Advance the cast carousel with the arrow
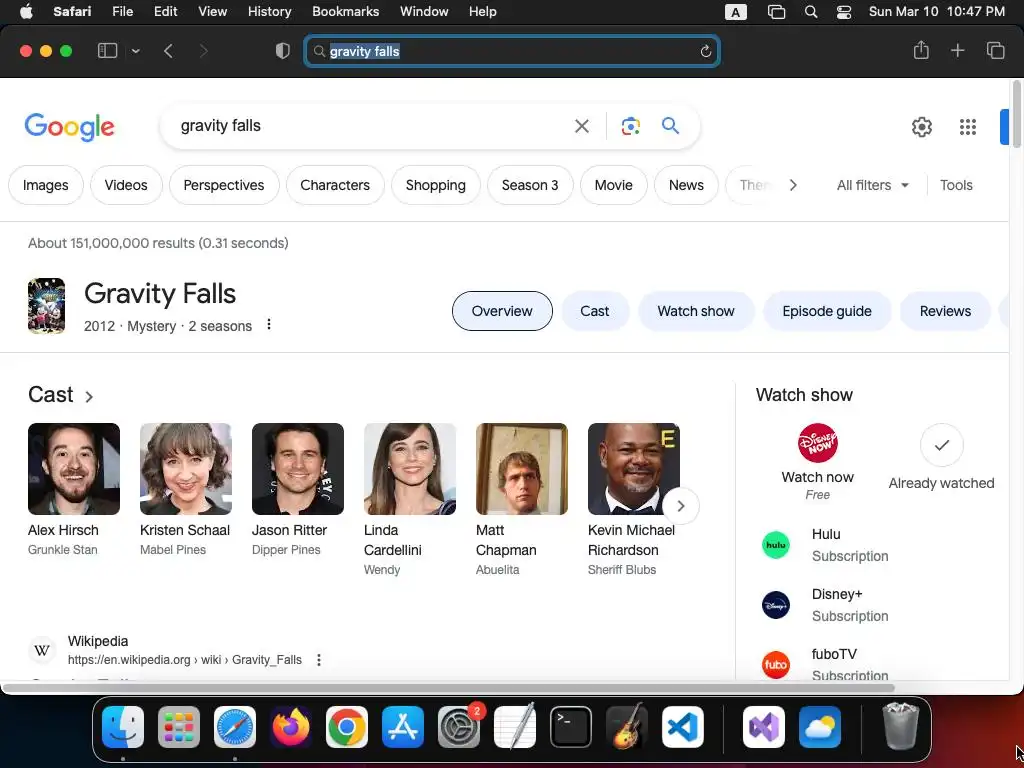1024x768 pixels. coord(680,506)
